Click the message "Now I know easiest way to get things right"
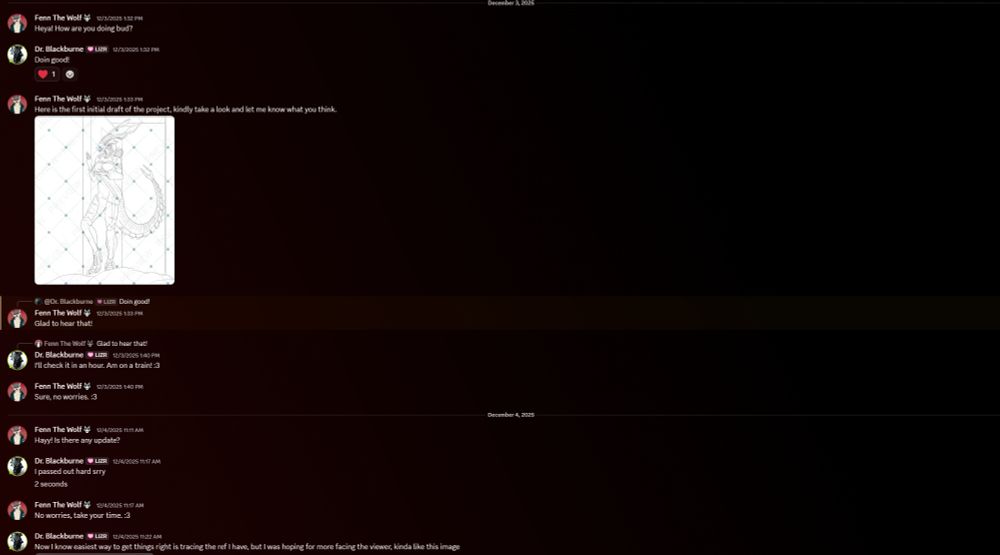The height and width of the screenshot is (555, 1000). pos(247,547)
